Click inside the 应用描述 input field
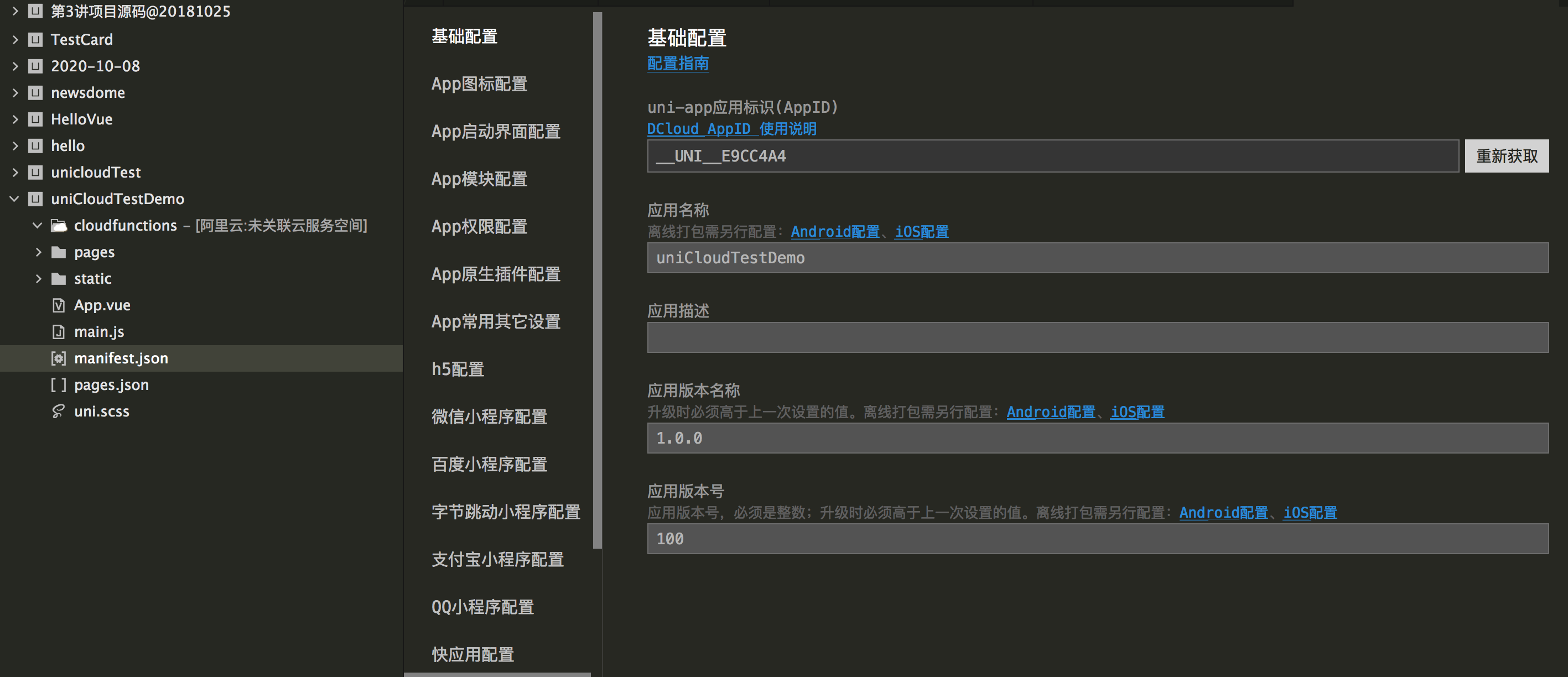The width and height of the screenshot is (1568, 677). click(1095, 337)
